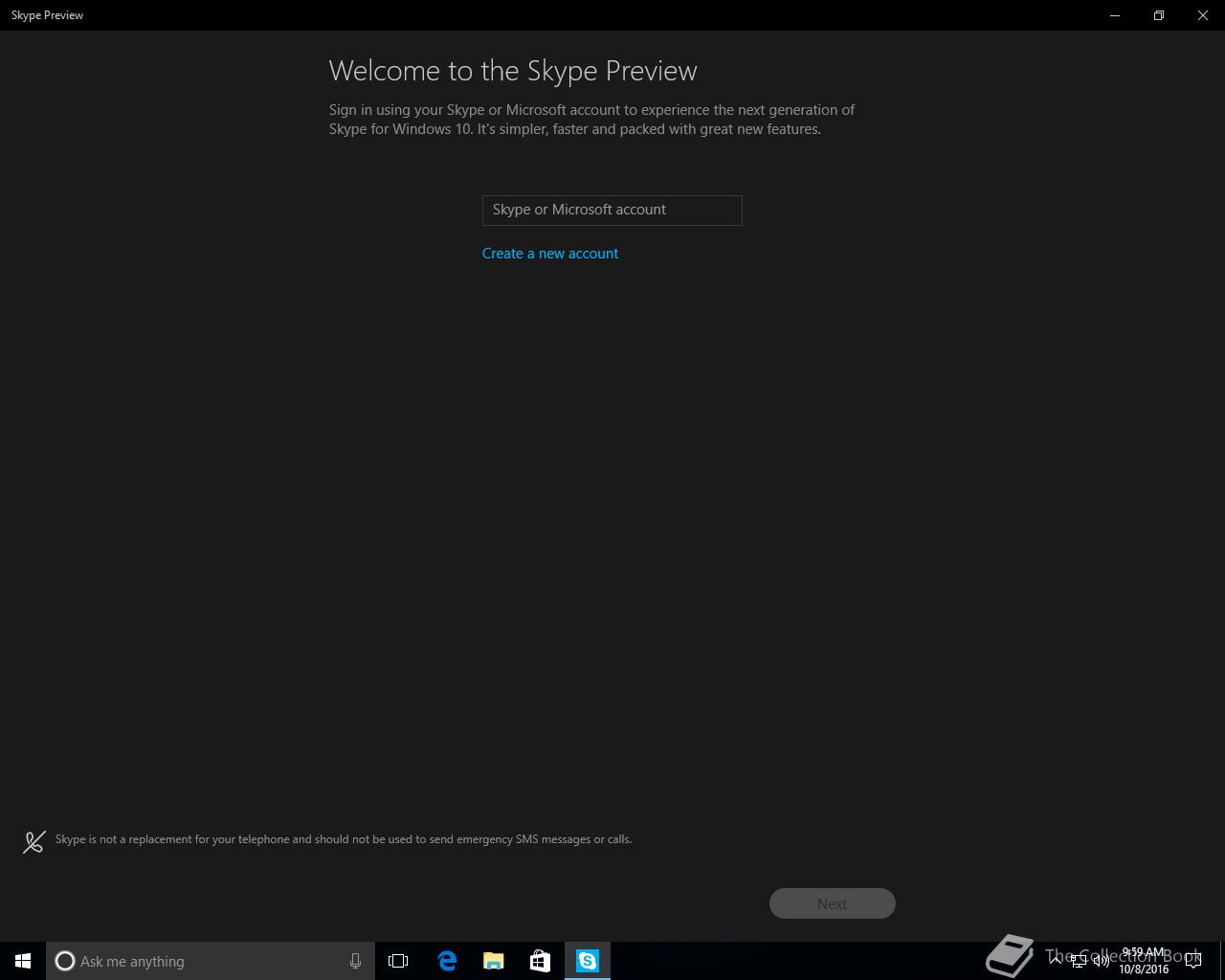Viewport: 1225px width, 980px height.
Task: Open the clock showing 10/8/2016
Action: pyautogui.click(x=1144, y=961)
